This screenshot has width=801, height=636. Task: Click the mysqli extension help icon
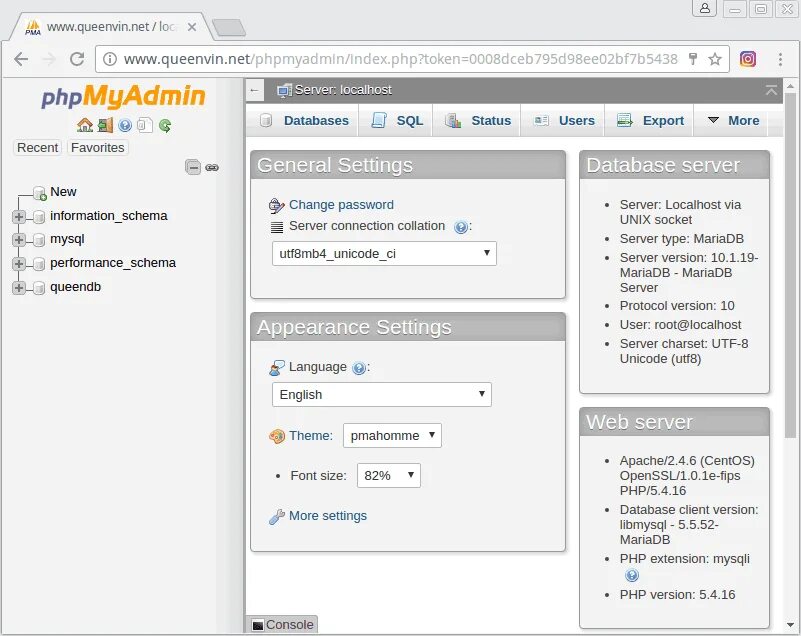click(632, 576)
